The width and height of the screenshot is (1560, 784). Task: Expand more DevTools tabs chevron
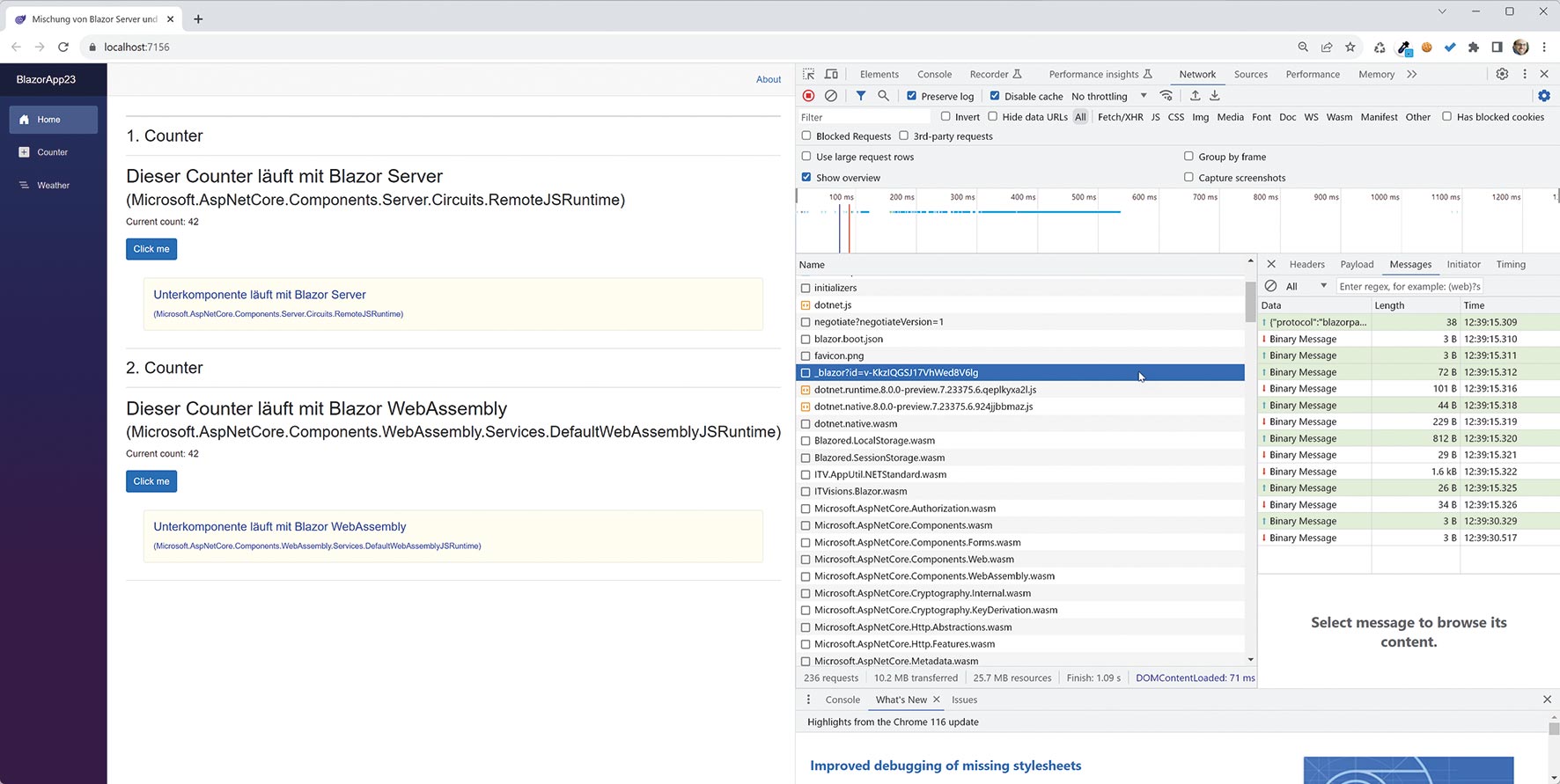[x=1412, y=74]
